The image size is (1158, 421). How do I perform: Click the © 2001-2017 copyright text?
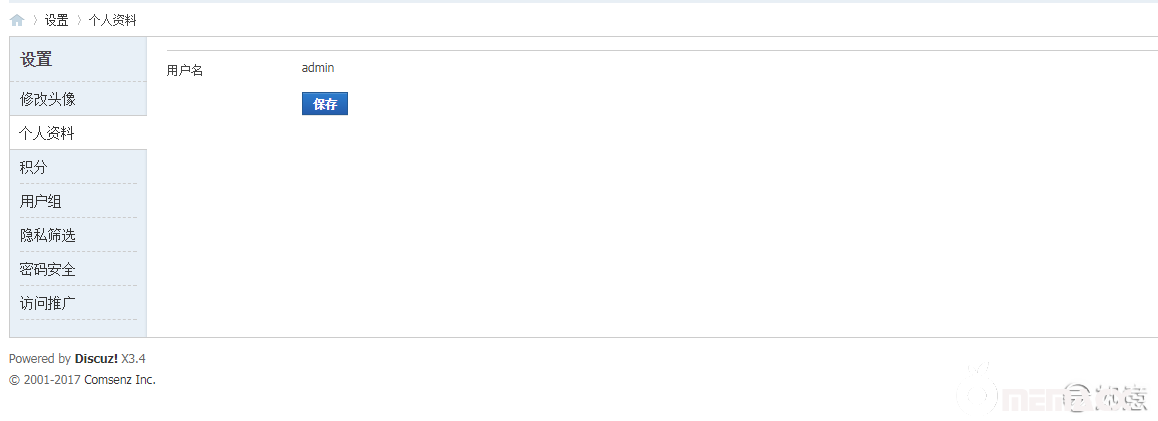click(45, 380)
